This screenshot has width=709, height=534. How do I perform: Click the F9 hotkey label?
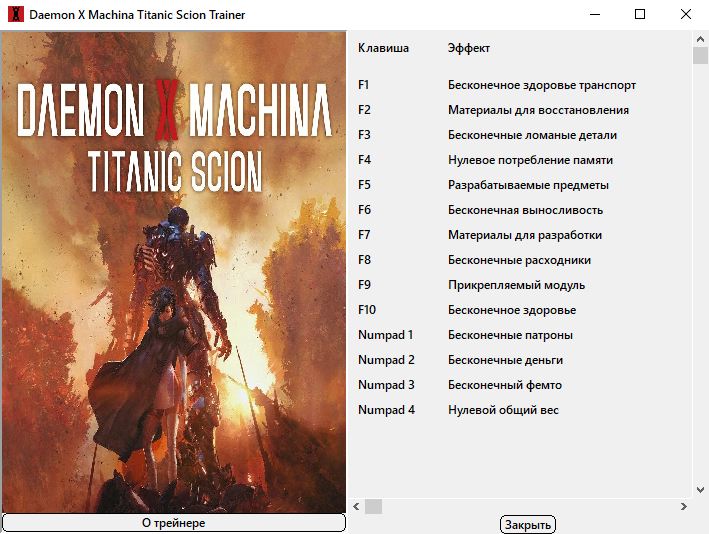coord(364,285)
